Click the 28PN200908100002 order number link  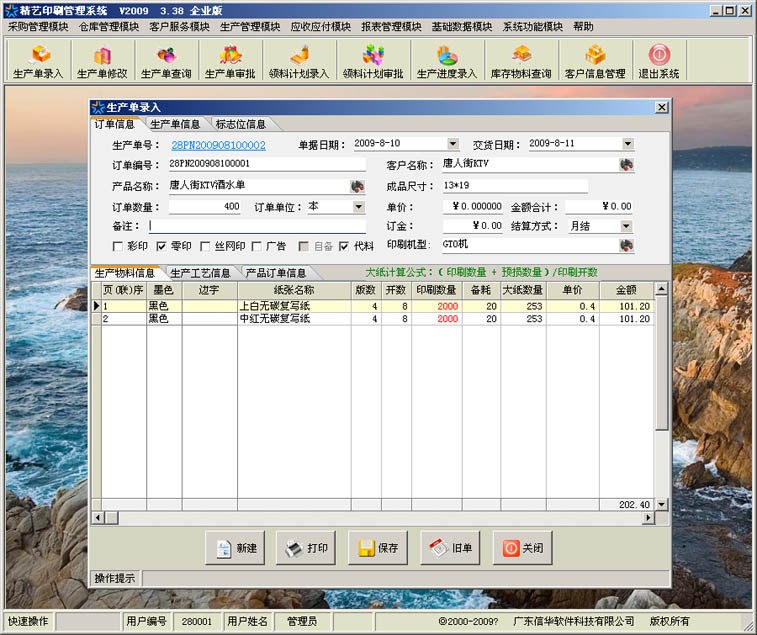click(x=218, y=145)
